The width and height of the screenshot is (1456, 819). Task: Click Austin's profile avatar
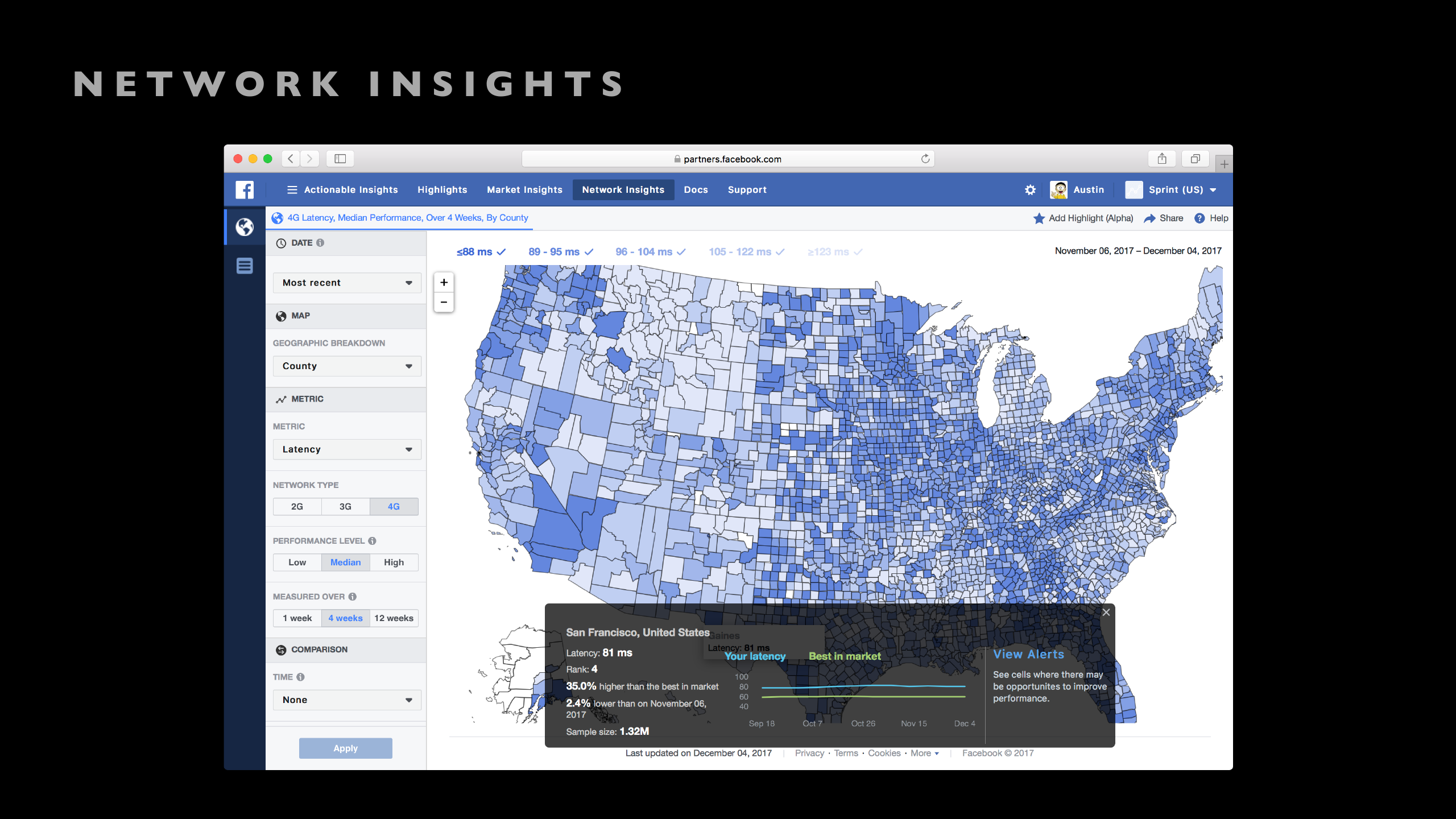[x=1058, y=190]
